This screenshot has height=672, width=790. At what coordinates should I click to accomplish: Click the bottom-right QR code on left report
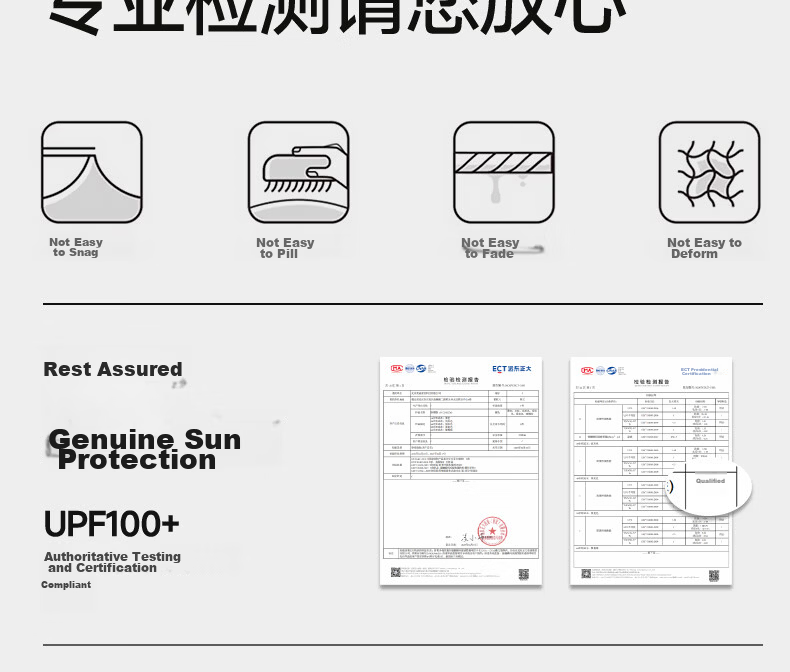(524, 574)
